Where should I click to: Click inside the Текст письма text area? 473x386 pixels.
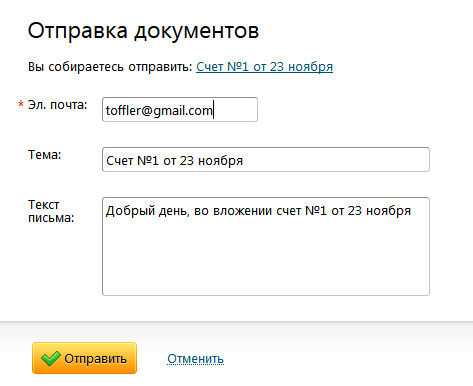266,246
